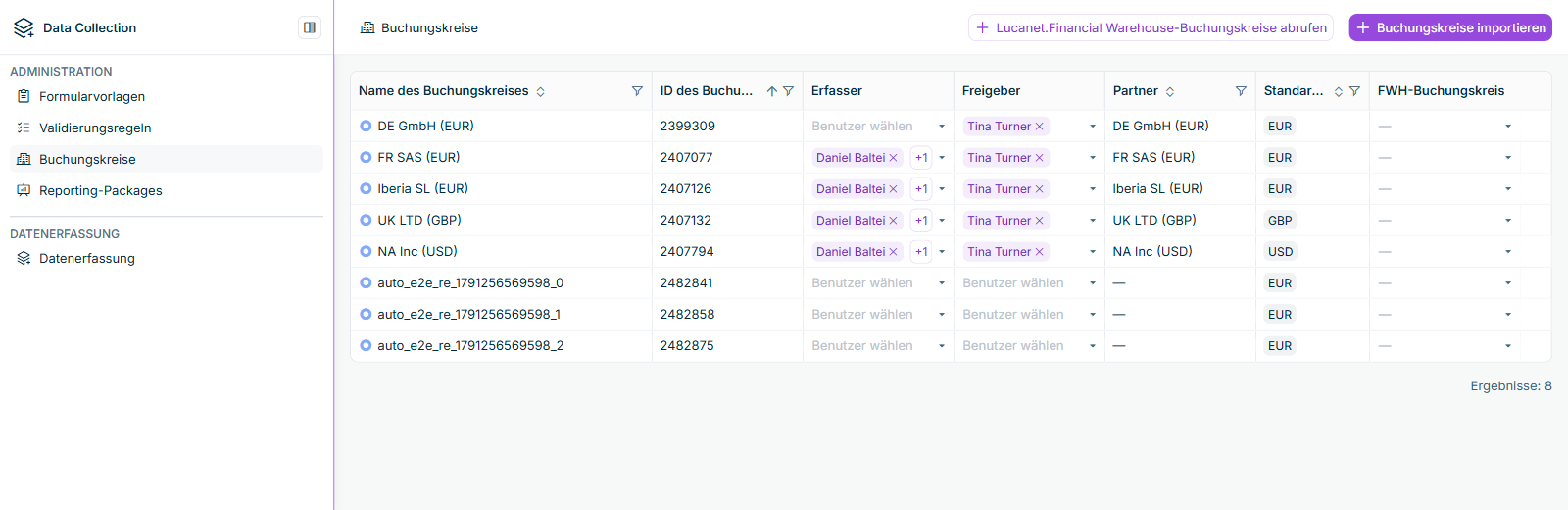The height and width of the screenshot is (510, 1568).
Task: Click status circle icon for UK LTD (GBP)
Action: 366,220
